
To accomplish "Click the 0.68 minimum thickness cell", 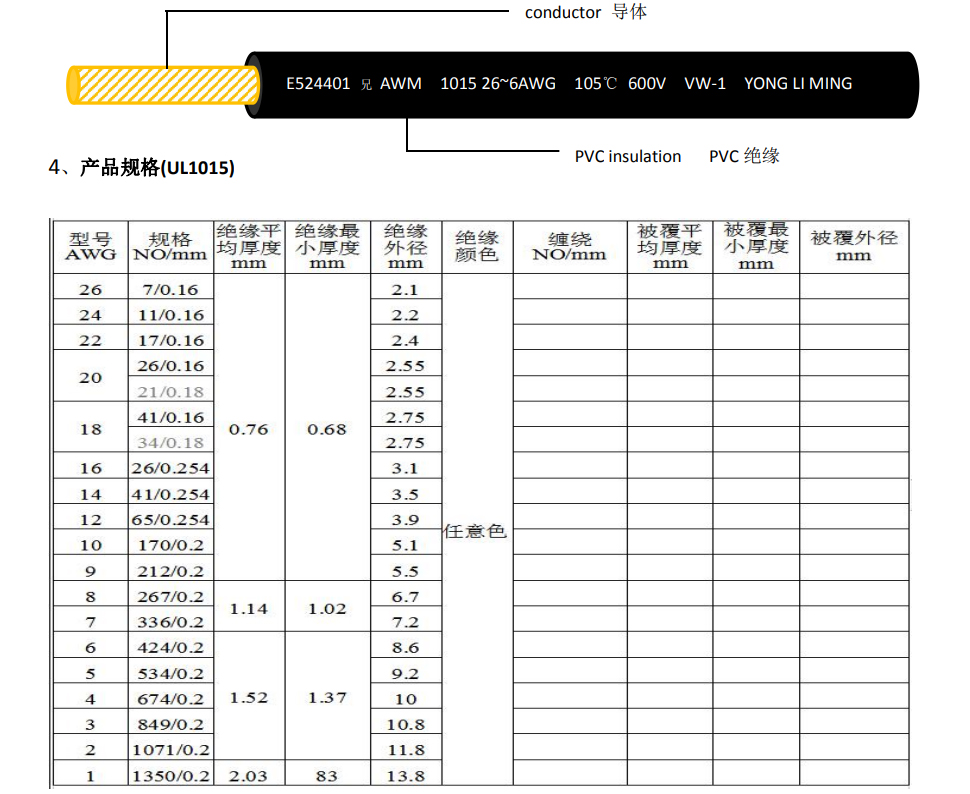I will pyautogui.click(x=327, y=429).
